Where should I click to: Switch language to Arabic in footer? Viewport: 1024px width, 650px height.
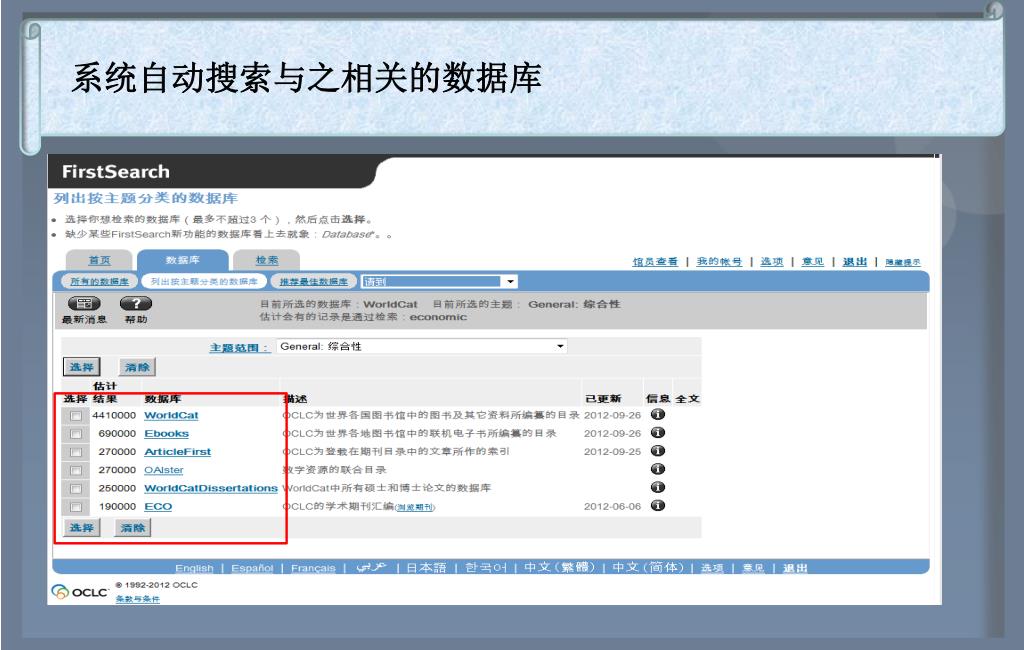tap(372, 567)
